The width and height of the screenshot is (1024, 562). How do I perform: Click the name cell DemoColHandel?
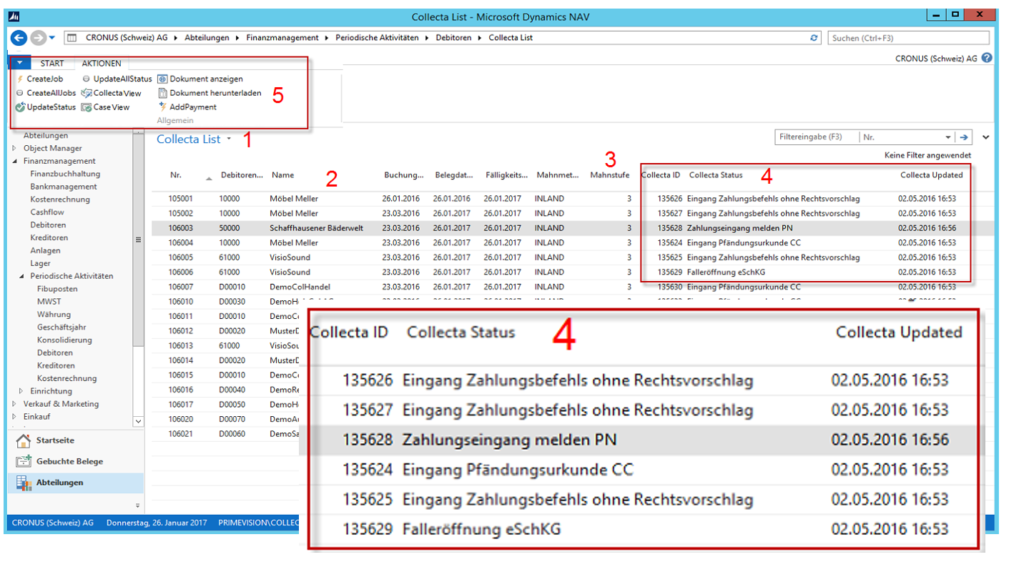300,287
